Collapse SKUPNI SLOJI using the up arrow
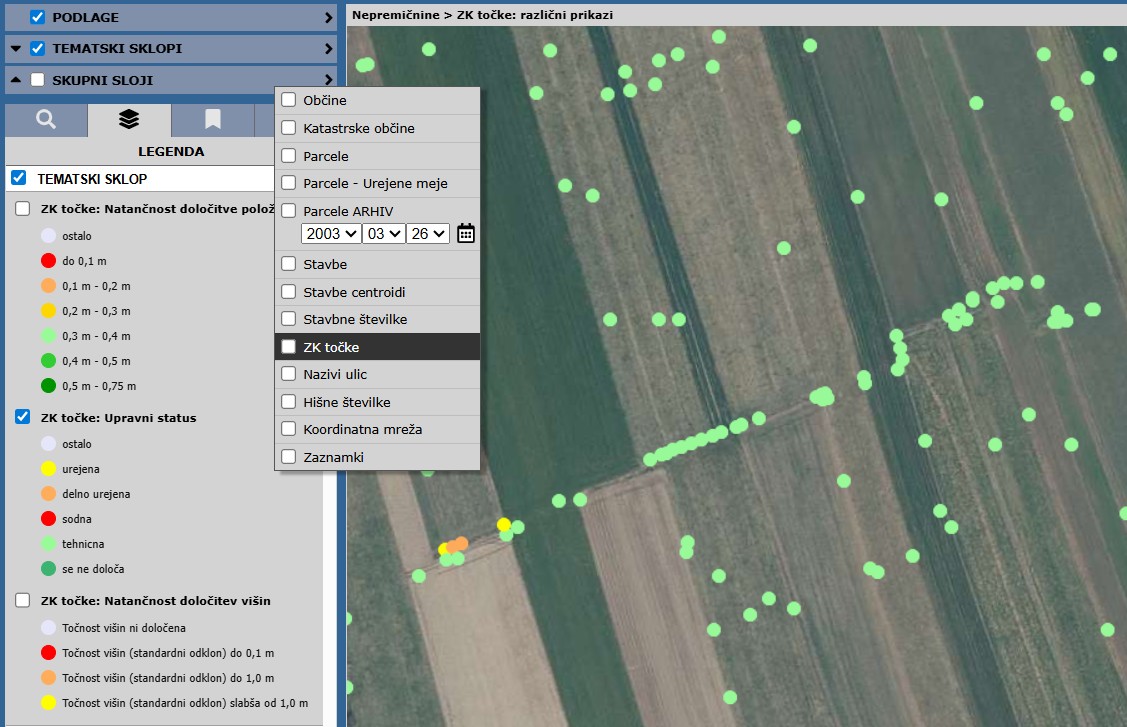 (x=15, y=80)
